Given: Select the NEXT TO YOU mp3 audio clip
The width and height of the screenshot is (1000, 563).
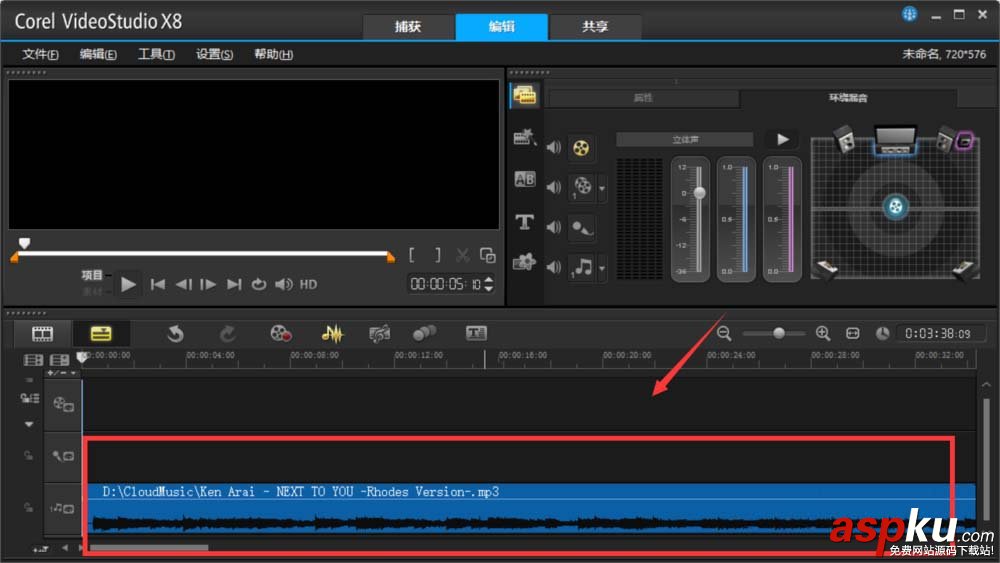Looking at the screenshot, I should tap(531, 509).
